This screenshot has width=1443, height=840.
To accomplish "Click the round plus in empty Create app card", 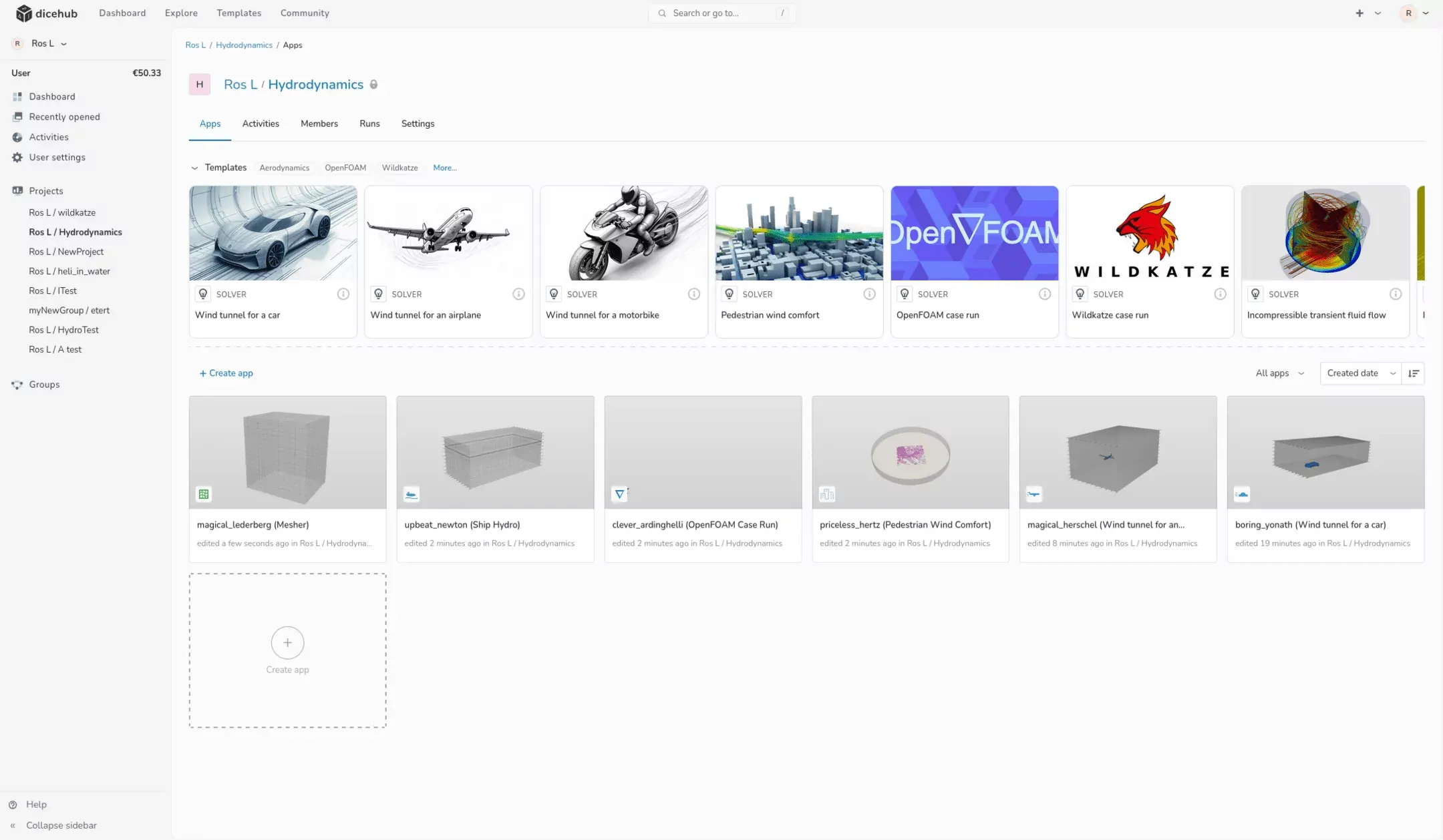I will tap(287, 642).
